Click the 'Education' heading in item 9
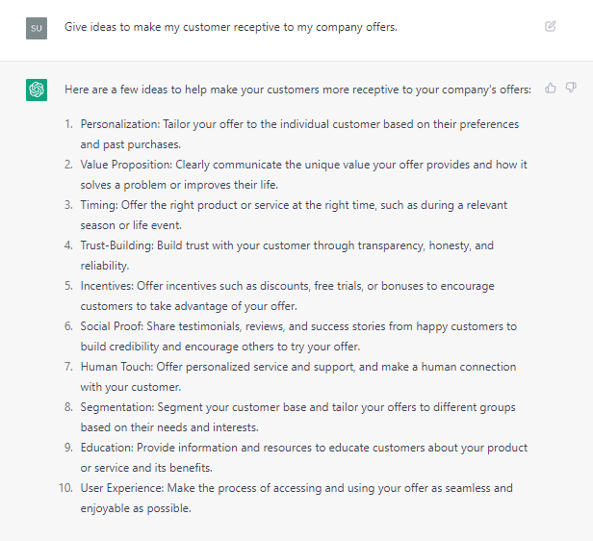 coord(107,448)
